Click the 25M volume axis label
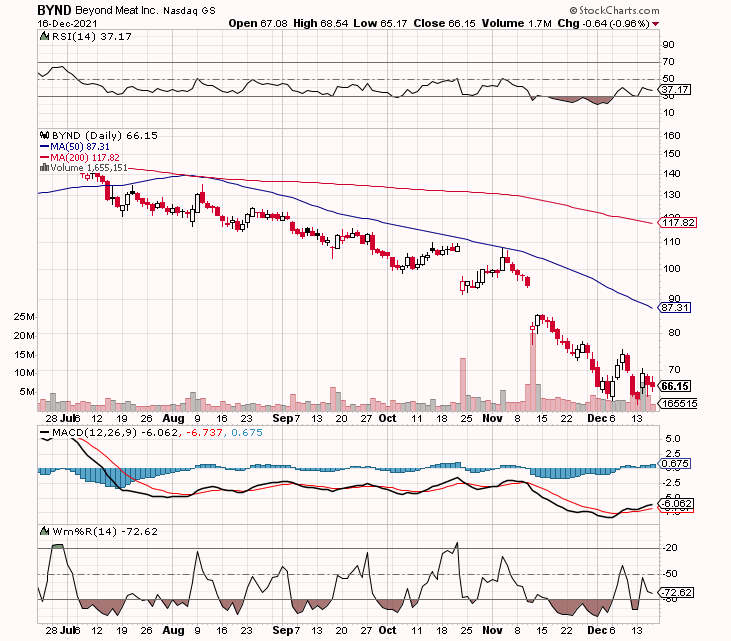Image resolution: width=731 pixels, height=641 pixels. 24,317
